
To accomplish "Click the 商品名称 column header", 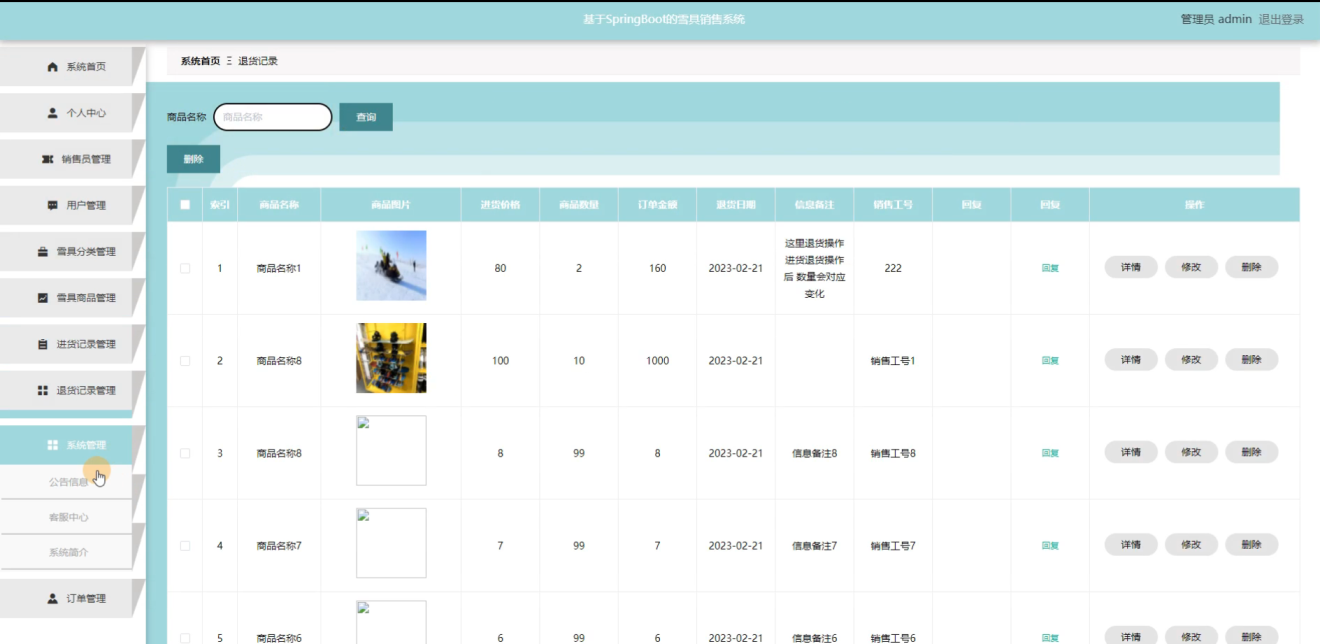I will point(279,205).
